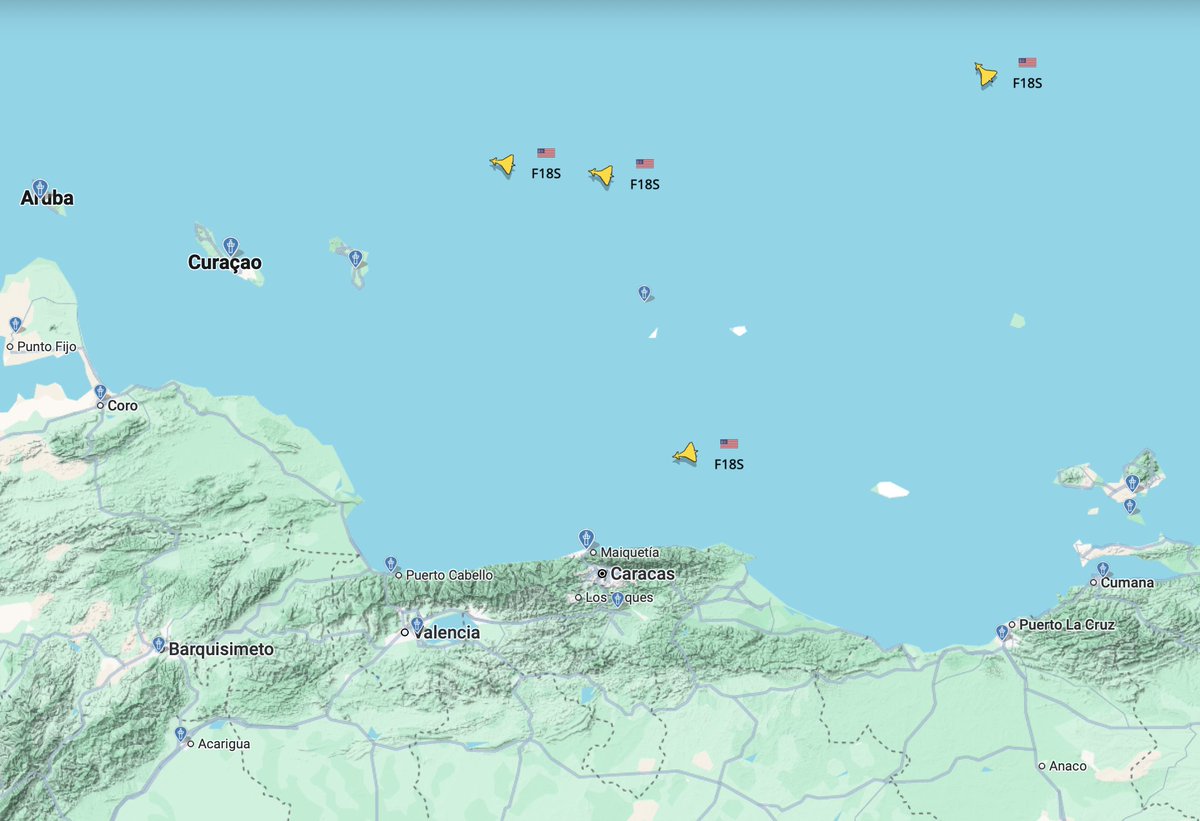Select the western plane of the adjacent F18S pair

pos(502,164)
